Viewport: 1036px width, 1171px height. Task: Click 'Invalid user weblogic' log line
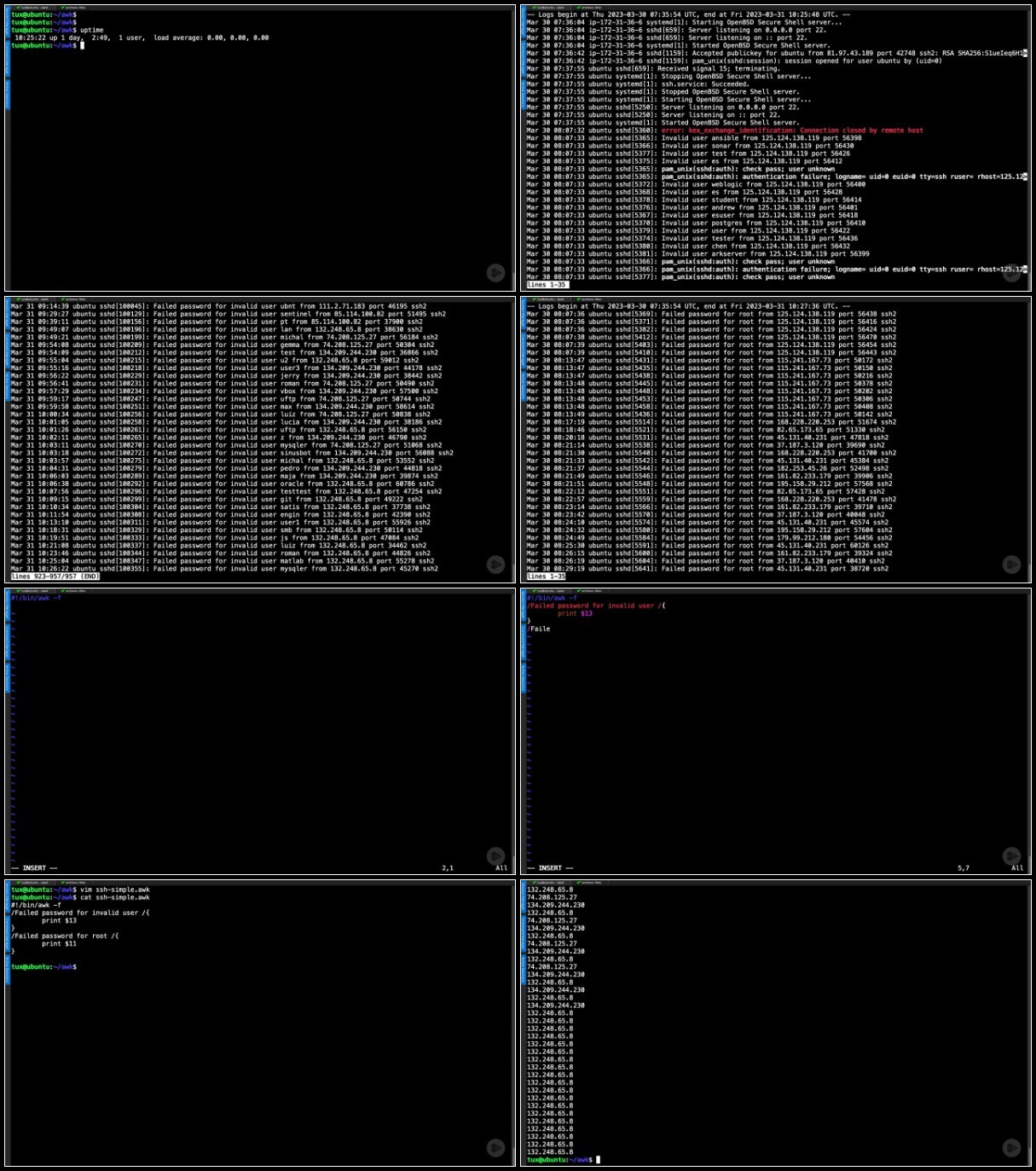pyautogui.click(x=696, y=184)
